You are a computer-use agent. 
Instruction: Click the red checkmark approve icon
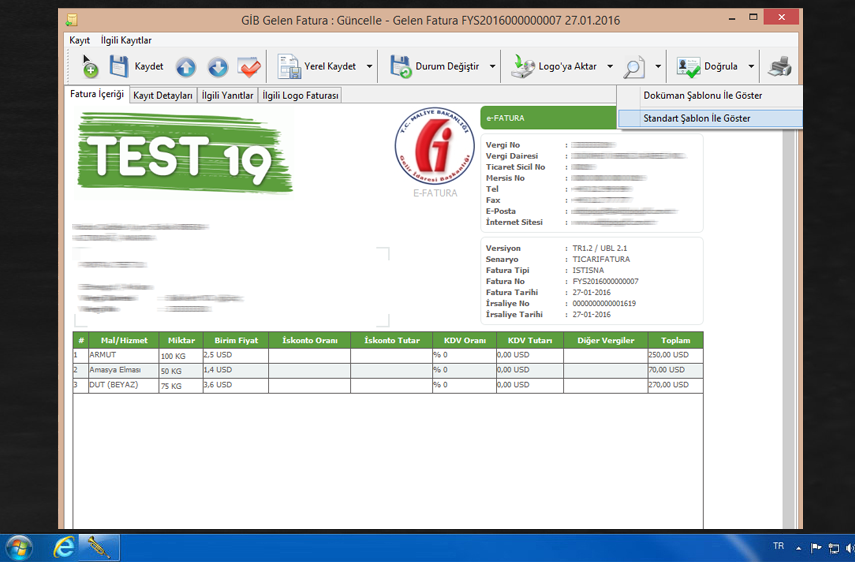(x=249, y=68)
